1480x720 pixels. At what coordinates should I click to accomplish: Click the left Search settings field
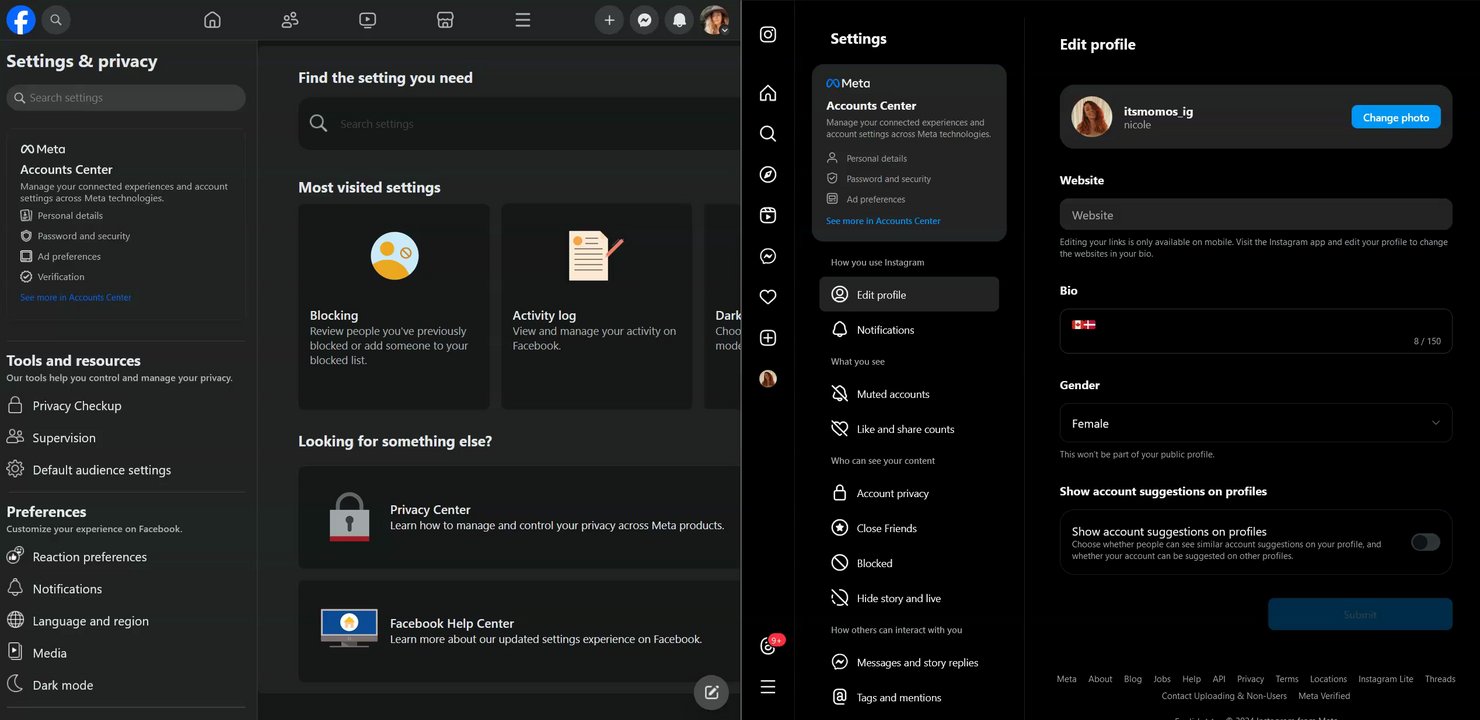pos(126,98)
